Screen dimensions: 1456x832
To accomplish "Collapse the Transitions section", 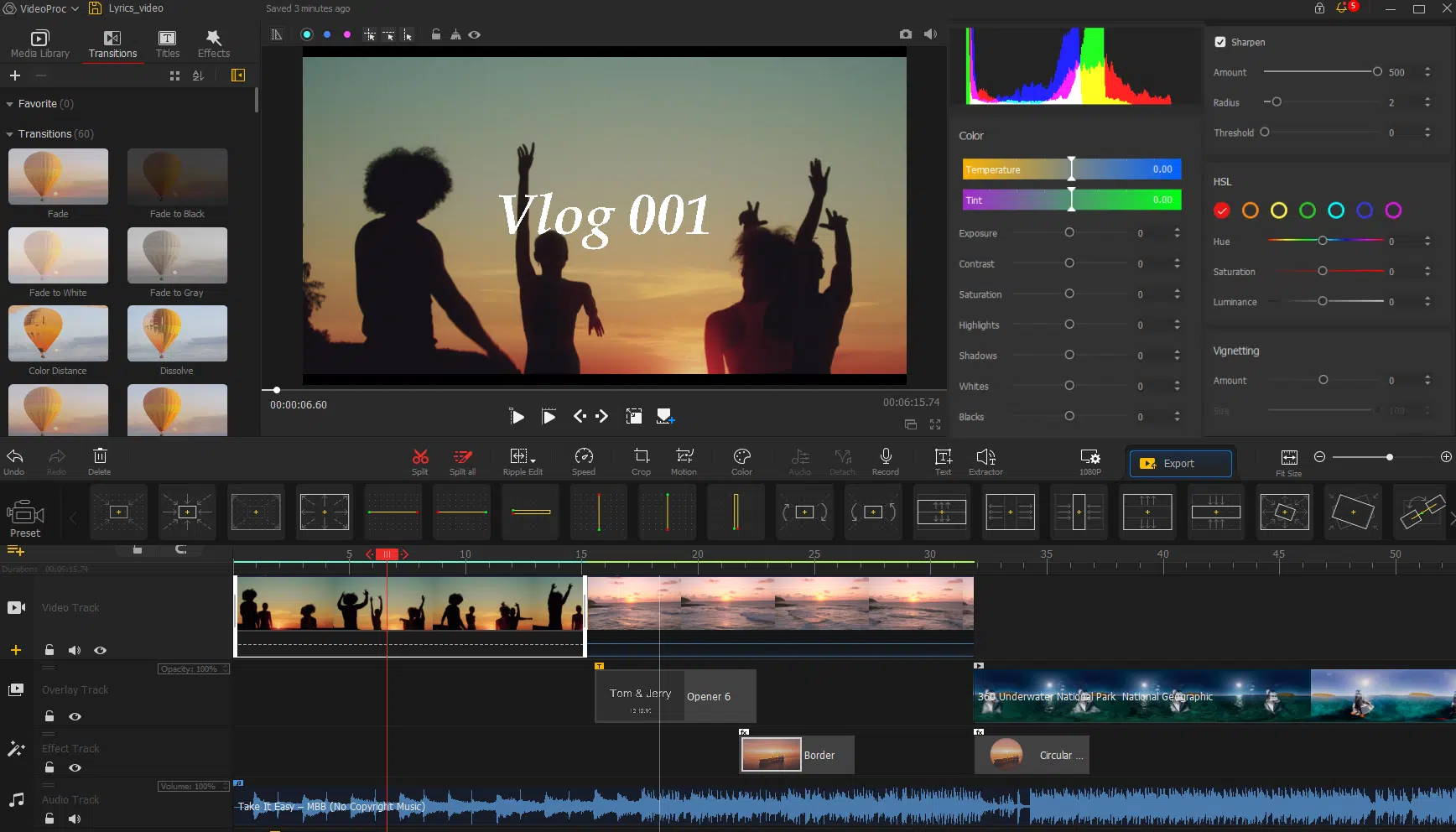I will tap(8, 133).
